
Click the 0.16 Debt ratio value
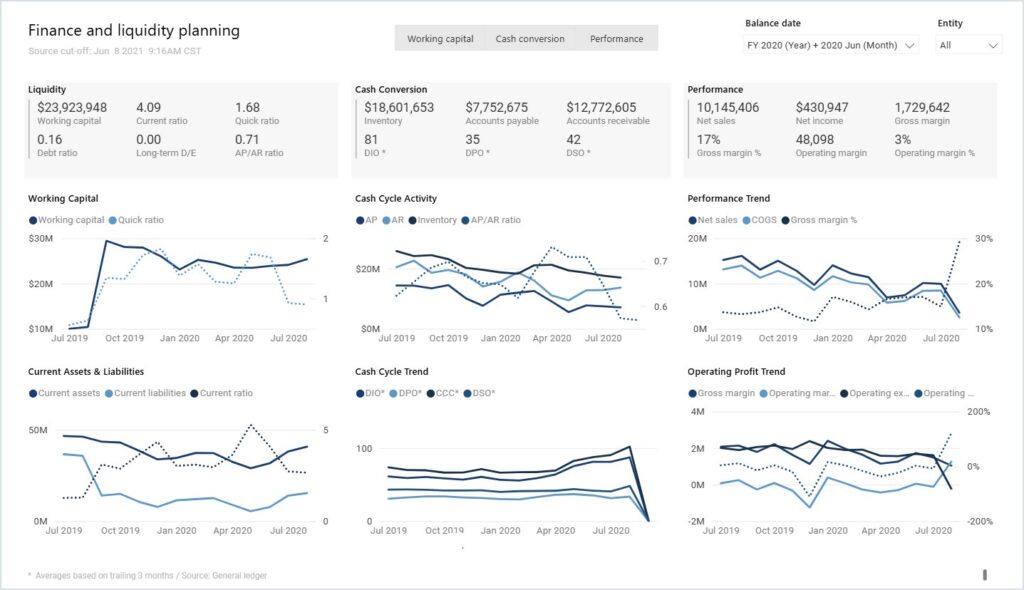pos(50,140)
